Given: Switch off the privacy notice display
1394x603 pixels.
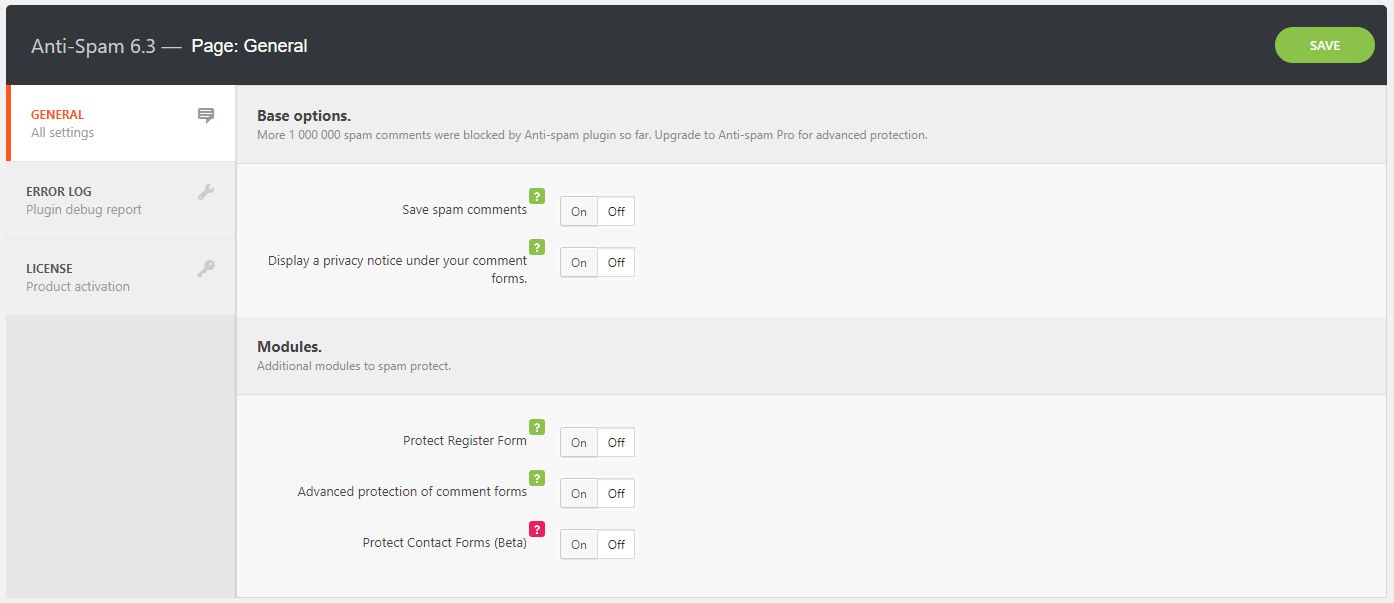Looking at the screenshot, I should [x=615, y=262].
